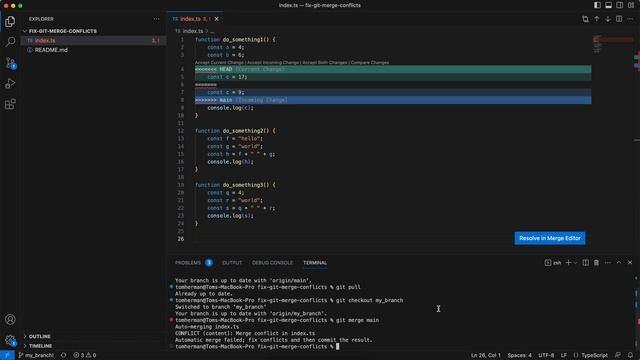The width and height of the screenshot is (640, 360).
Task: Open the Explorer view in activity bar
Action: tap(10, 21)
